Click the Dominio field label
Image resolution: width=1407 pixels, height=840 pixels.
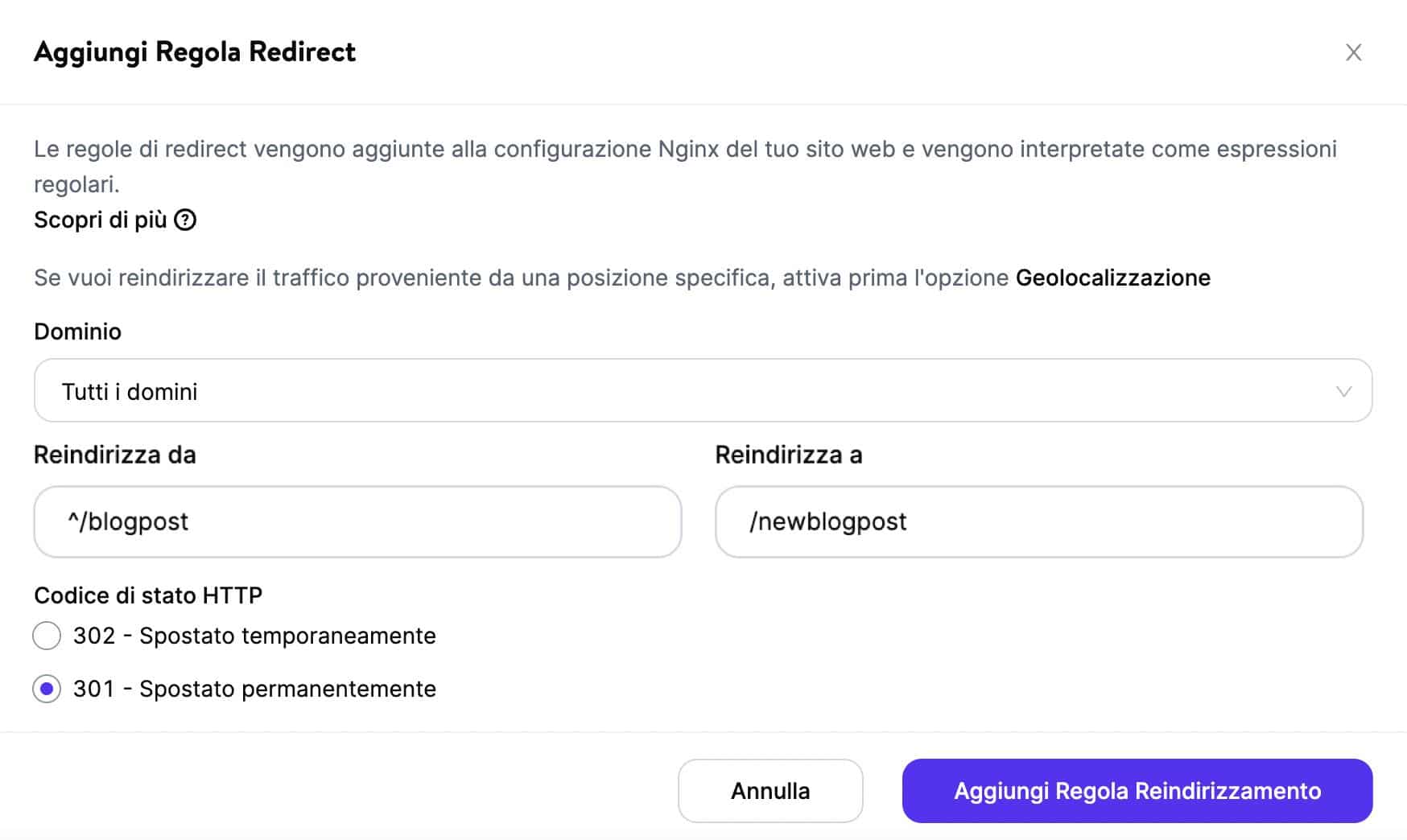pyautogui.click(x=77, y=331)
